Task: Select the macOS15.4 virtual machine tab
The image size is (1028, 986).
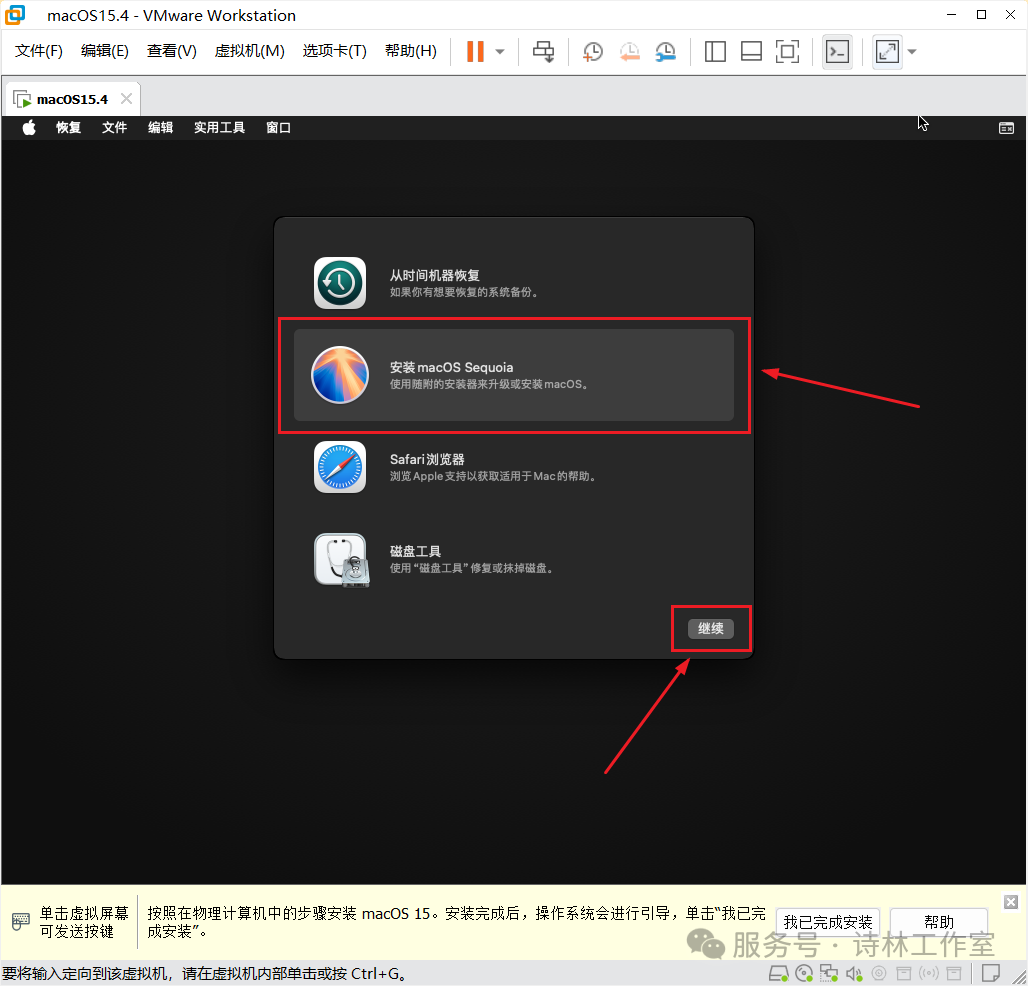Action: point(72,99)
